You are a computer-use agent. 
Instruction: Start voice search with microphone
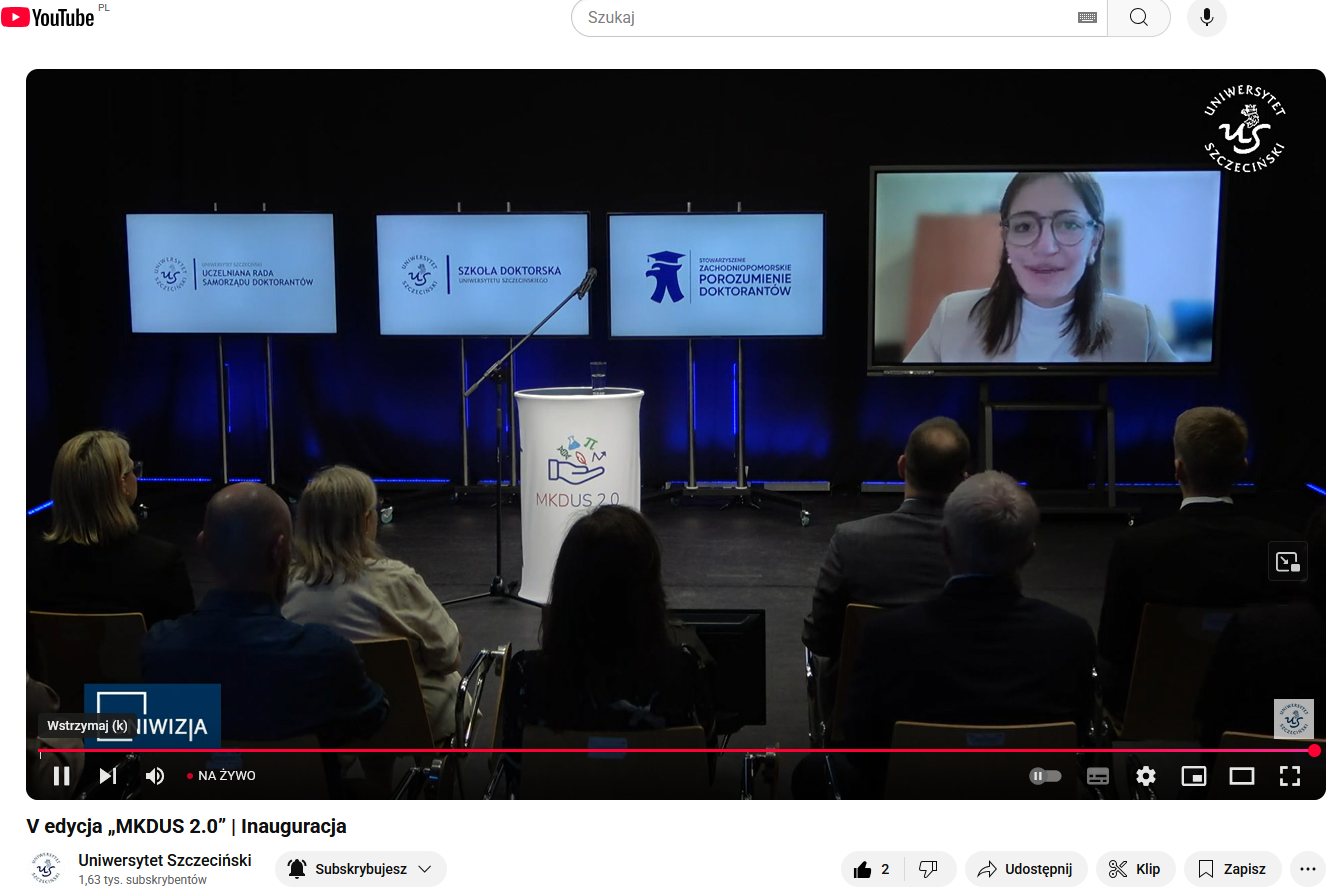coord(1206,18)
